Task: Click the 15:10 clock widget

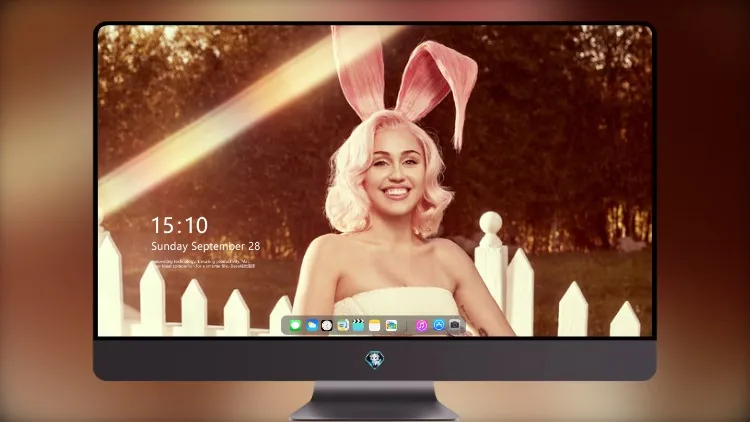Action: 179,225
